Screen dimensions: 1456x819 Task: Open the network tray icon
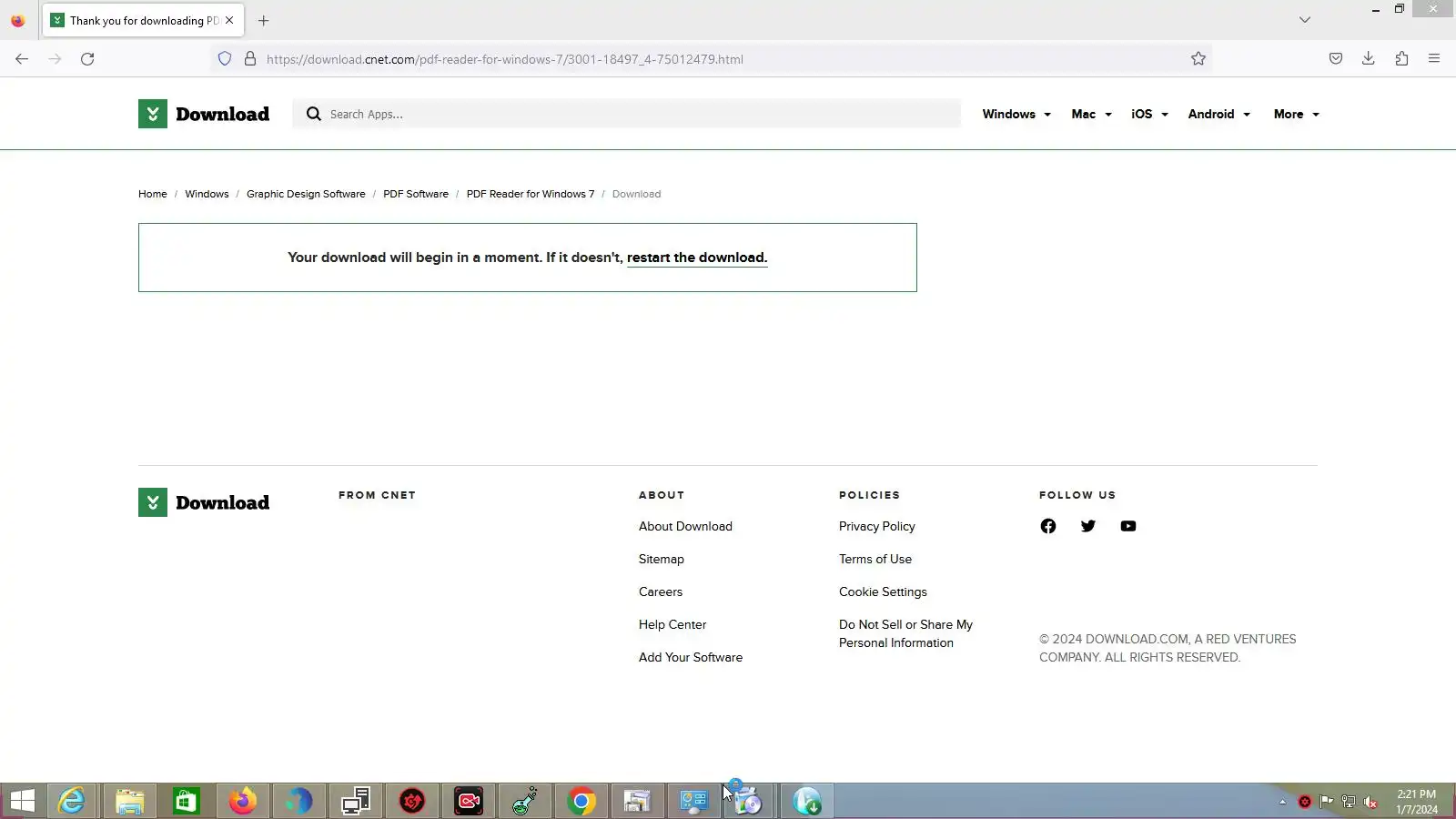pyautogui.click(x=1349, y=802)
